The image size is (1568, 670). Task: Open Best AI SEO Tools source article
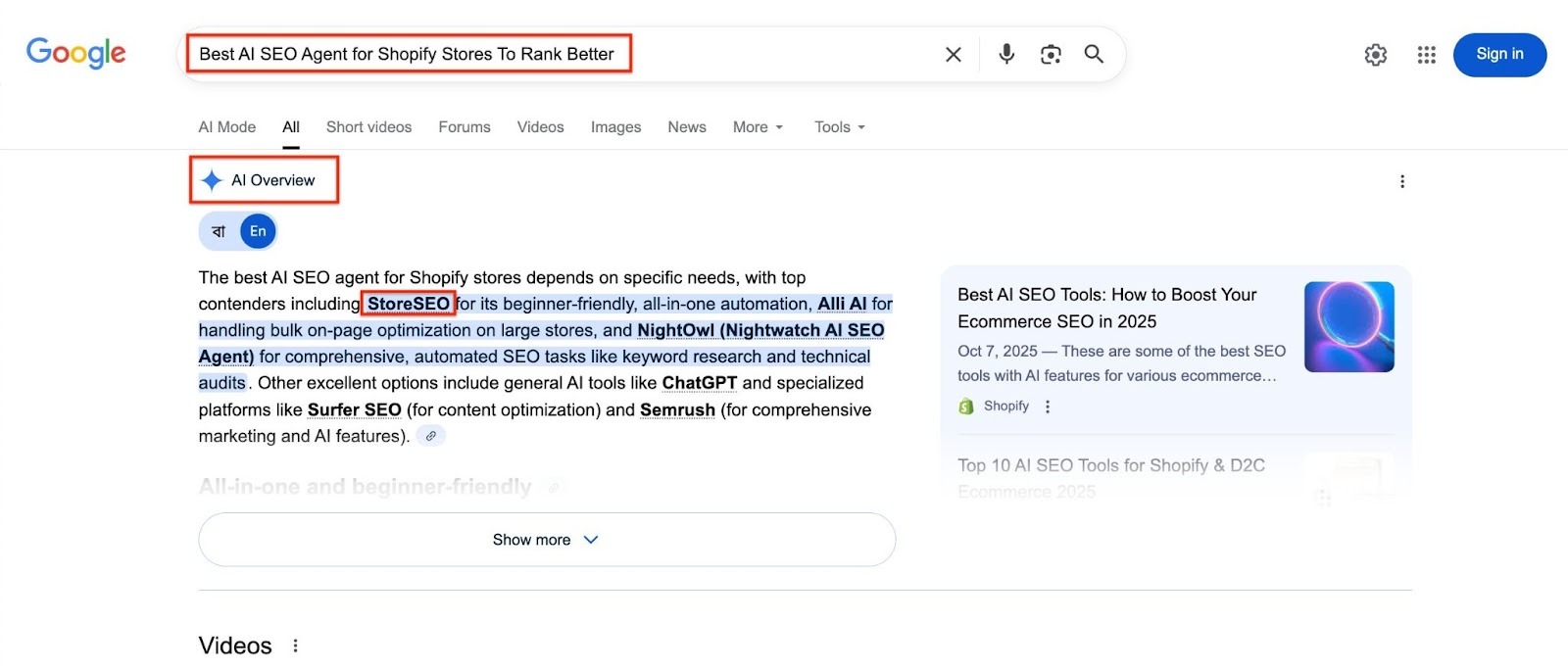tap(1106, 308)
